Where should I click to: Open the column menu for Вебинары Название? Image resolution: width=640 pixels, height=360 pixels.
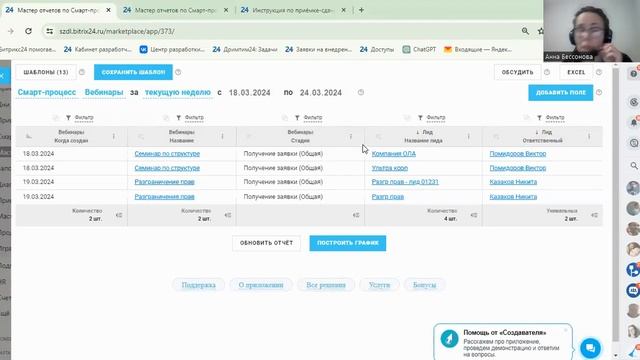point(222,136)
